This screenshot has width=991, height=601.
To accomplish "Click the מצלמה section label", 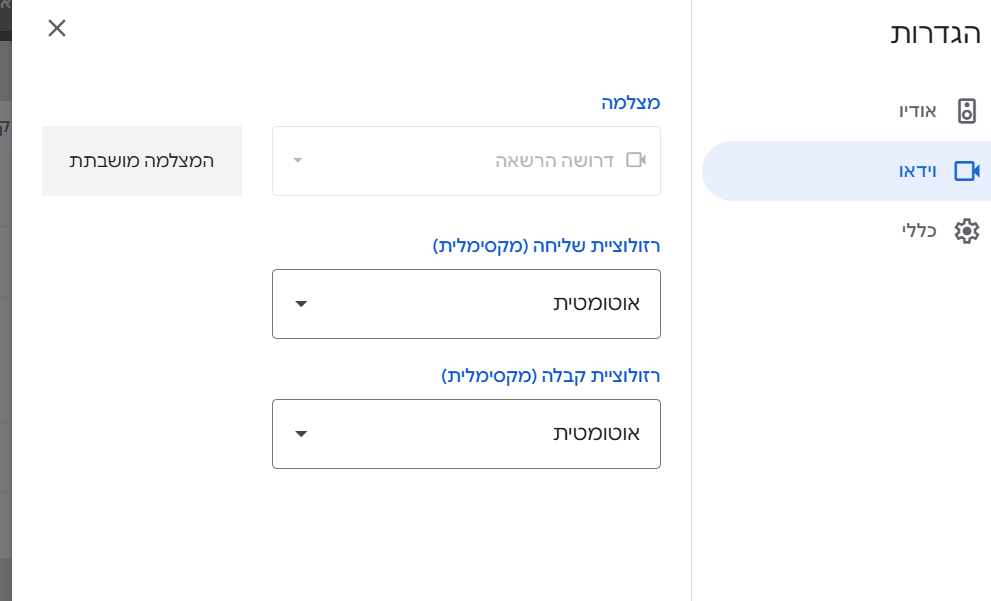I will 630,103.
